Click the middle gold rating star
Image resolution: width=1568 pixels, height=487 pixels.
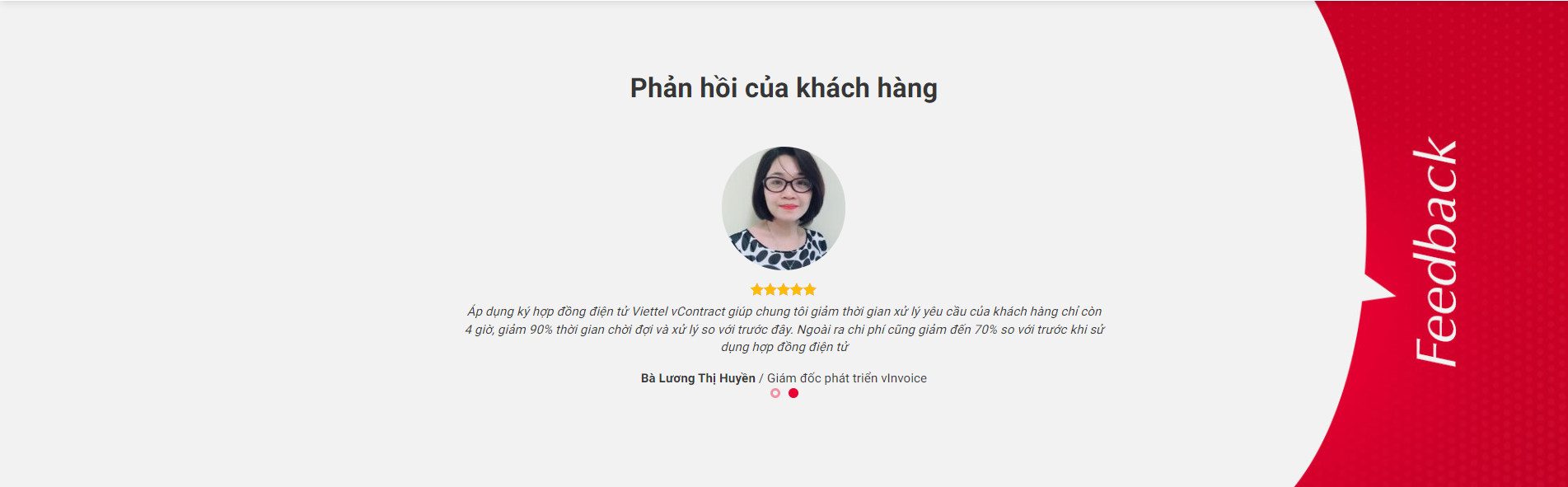(x=783, y=289)
